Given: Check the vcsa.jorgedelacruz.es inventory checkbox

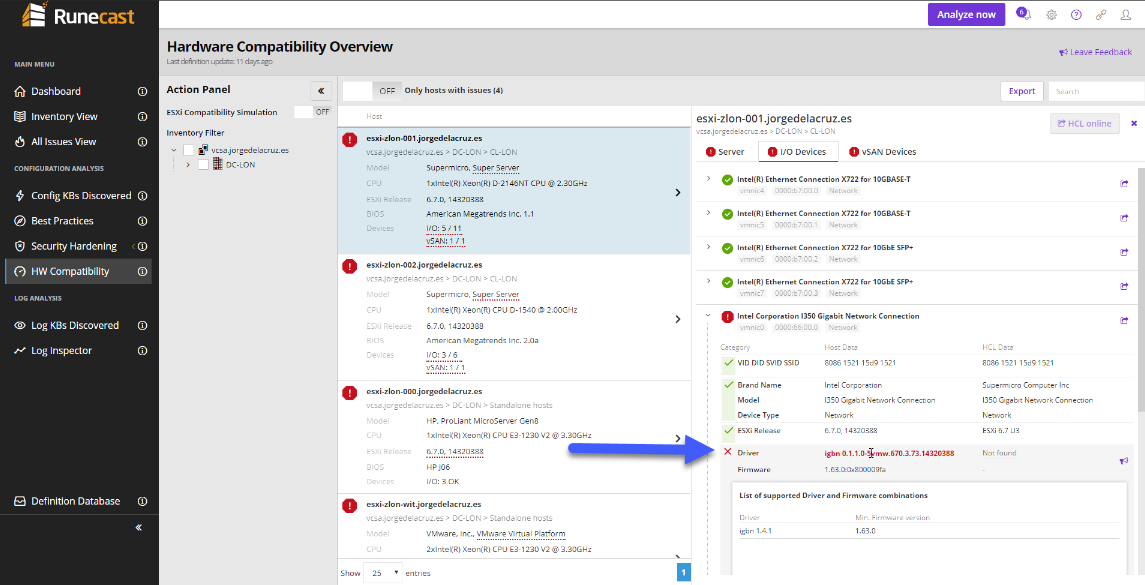Looking at the screenshot, I should (x=188, y=150).
